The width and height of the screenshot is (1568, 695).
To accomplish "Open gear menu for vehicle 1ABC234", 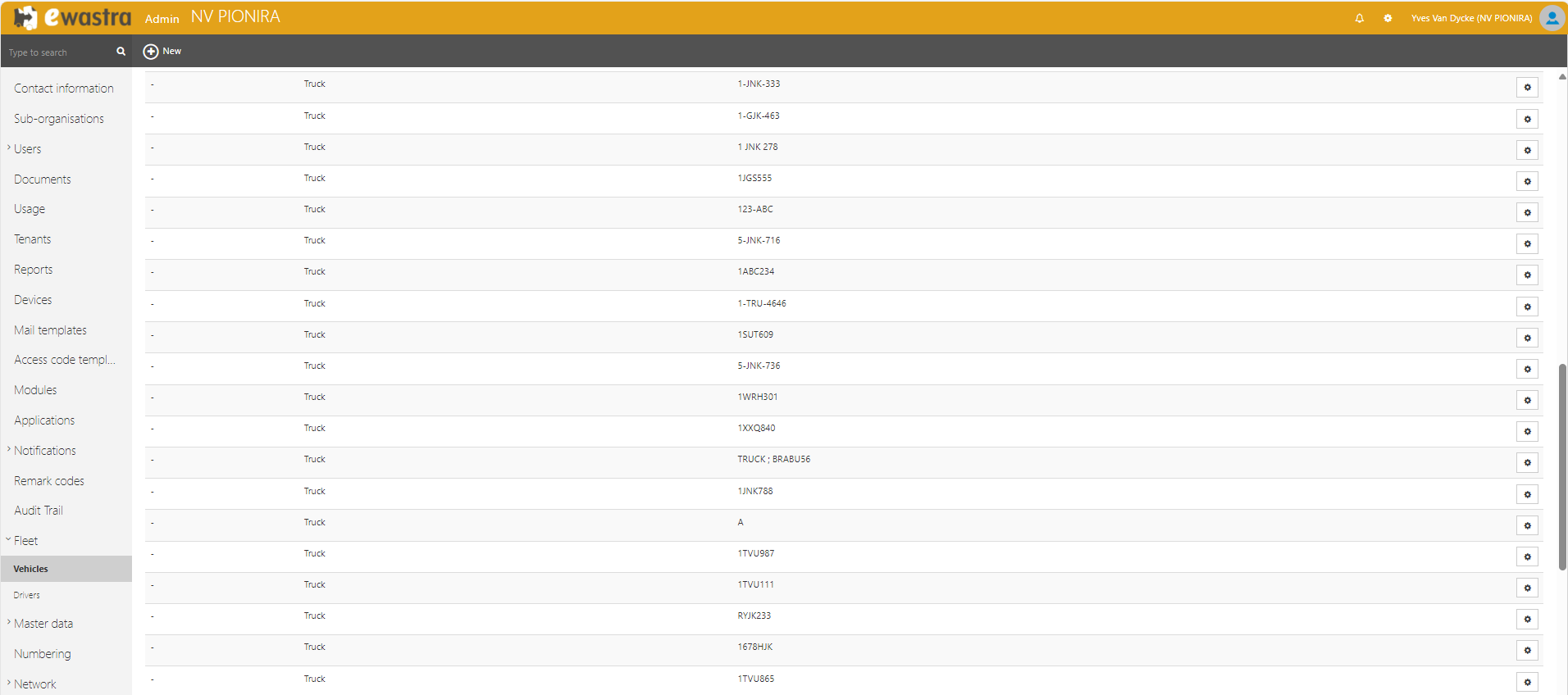I will pos(1527,275).
